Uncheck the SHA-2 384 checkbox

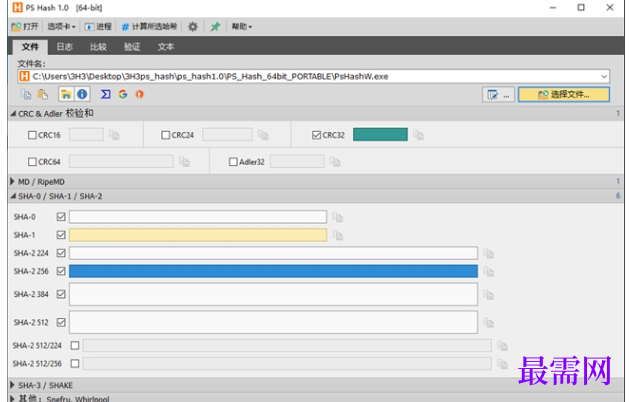[x=61, y=294]
